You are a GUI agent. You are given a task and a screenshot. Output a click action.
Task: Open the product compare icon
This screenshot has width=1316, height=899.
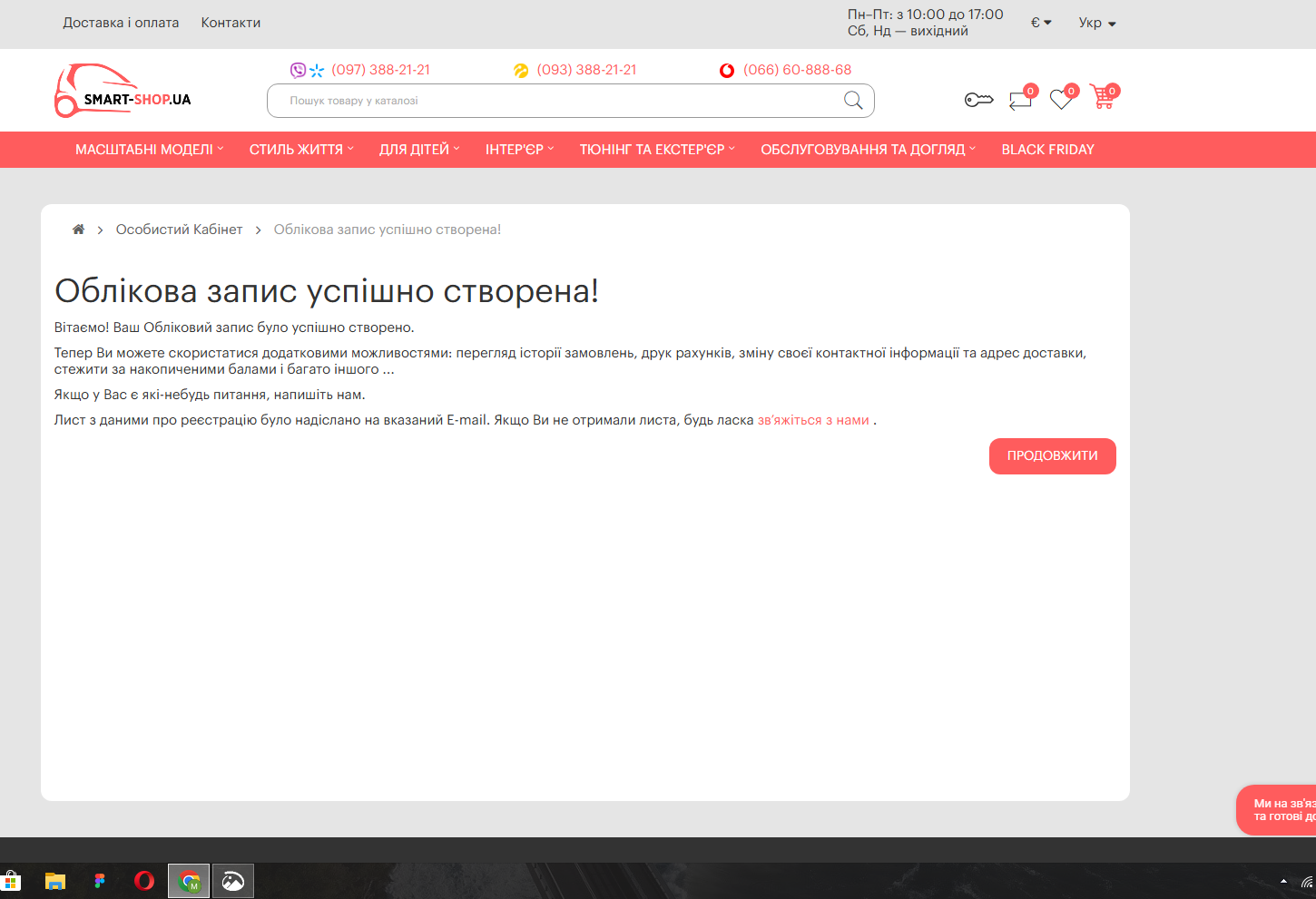pos(1021,100)
